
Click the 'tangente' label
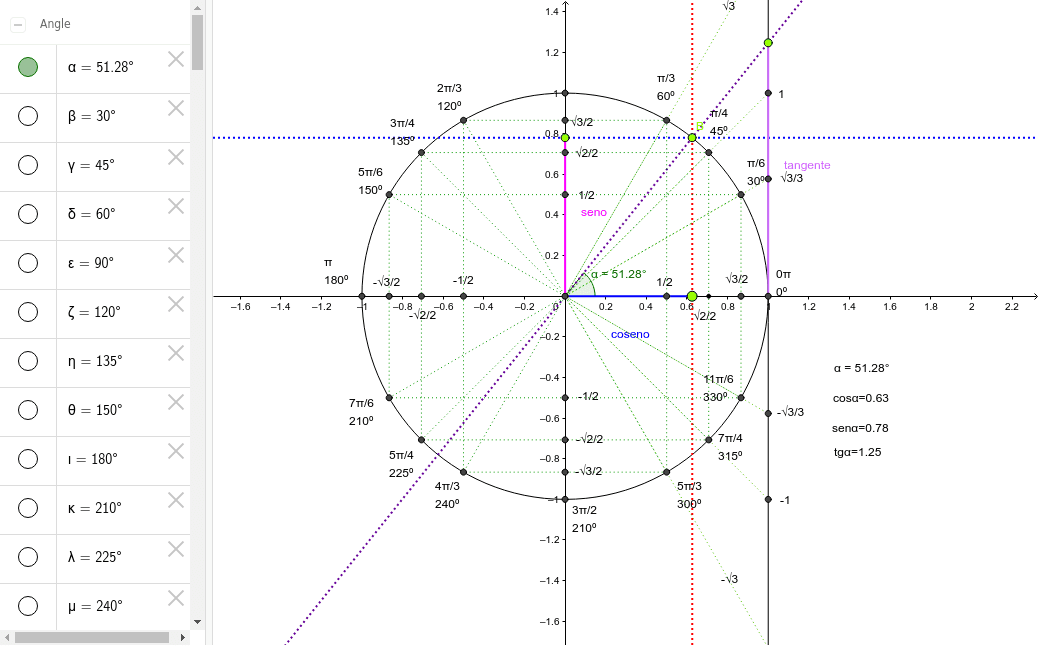tap(807, 165)
